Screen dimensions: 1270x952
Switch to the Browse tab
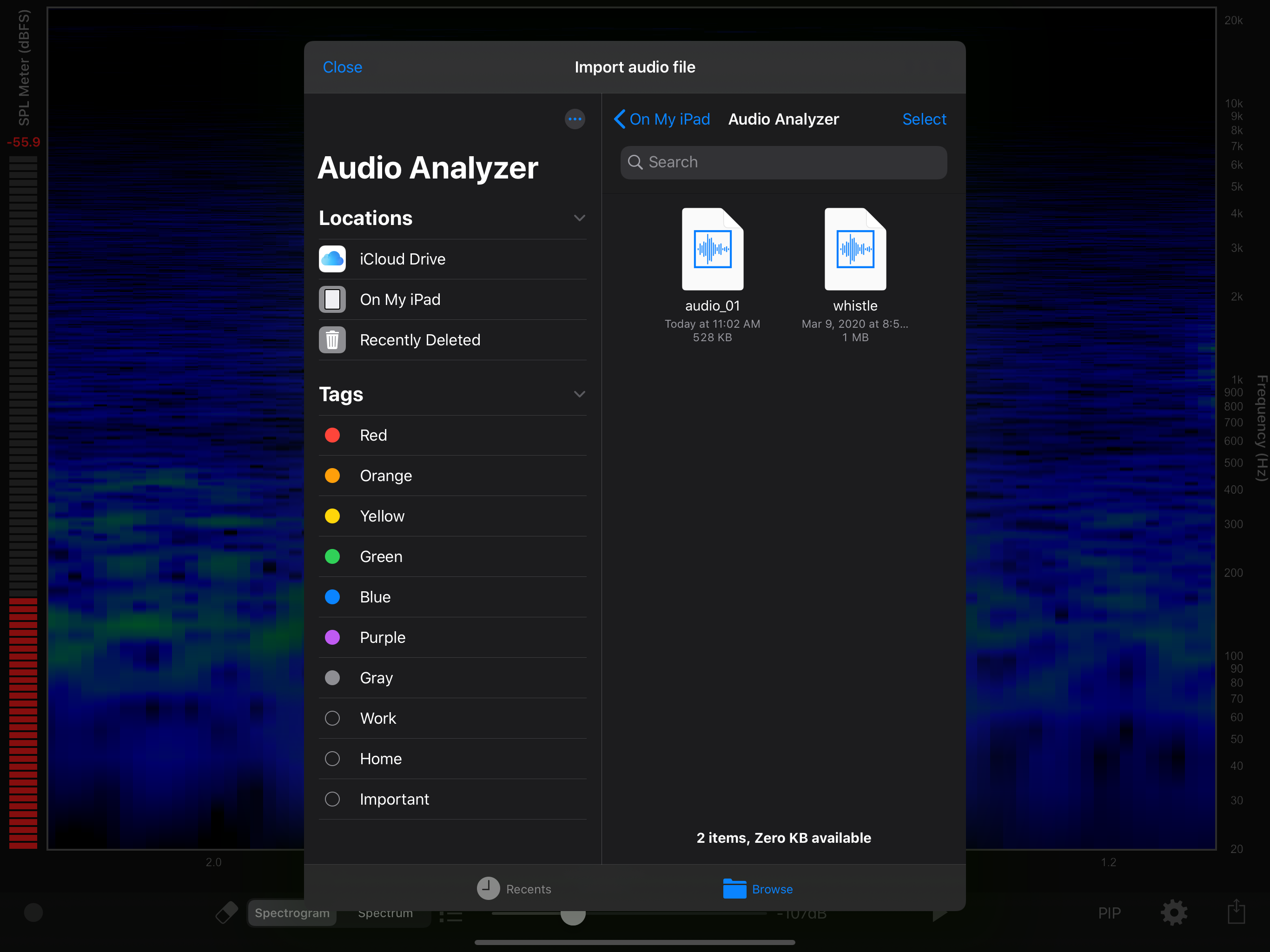click(758, 889)
